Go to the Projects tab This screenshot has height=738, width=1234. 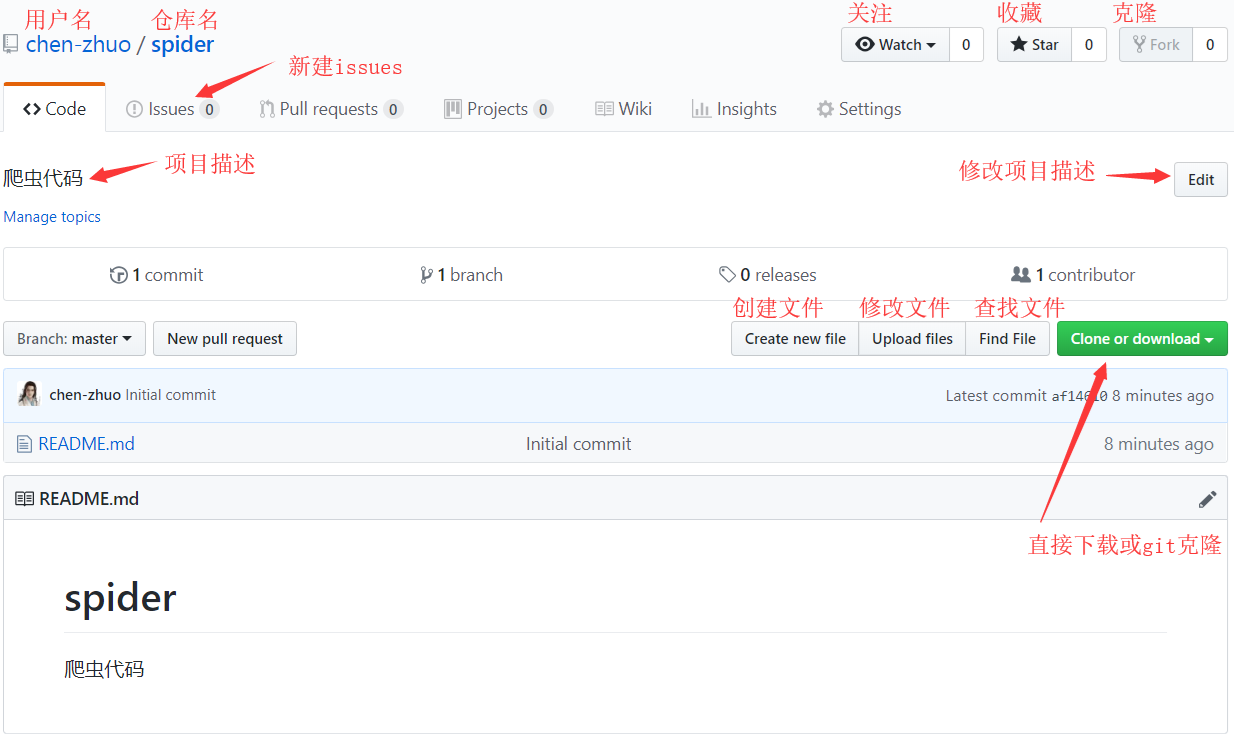(x=497, y=109)
